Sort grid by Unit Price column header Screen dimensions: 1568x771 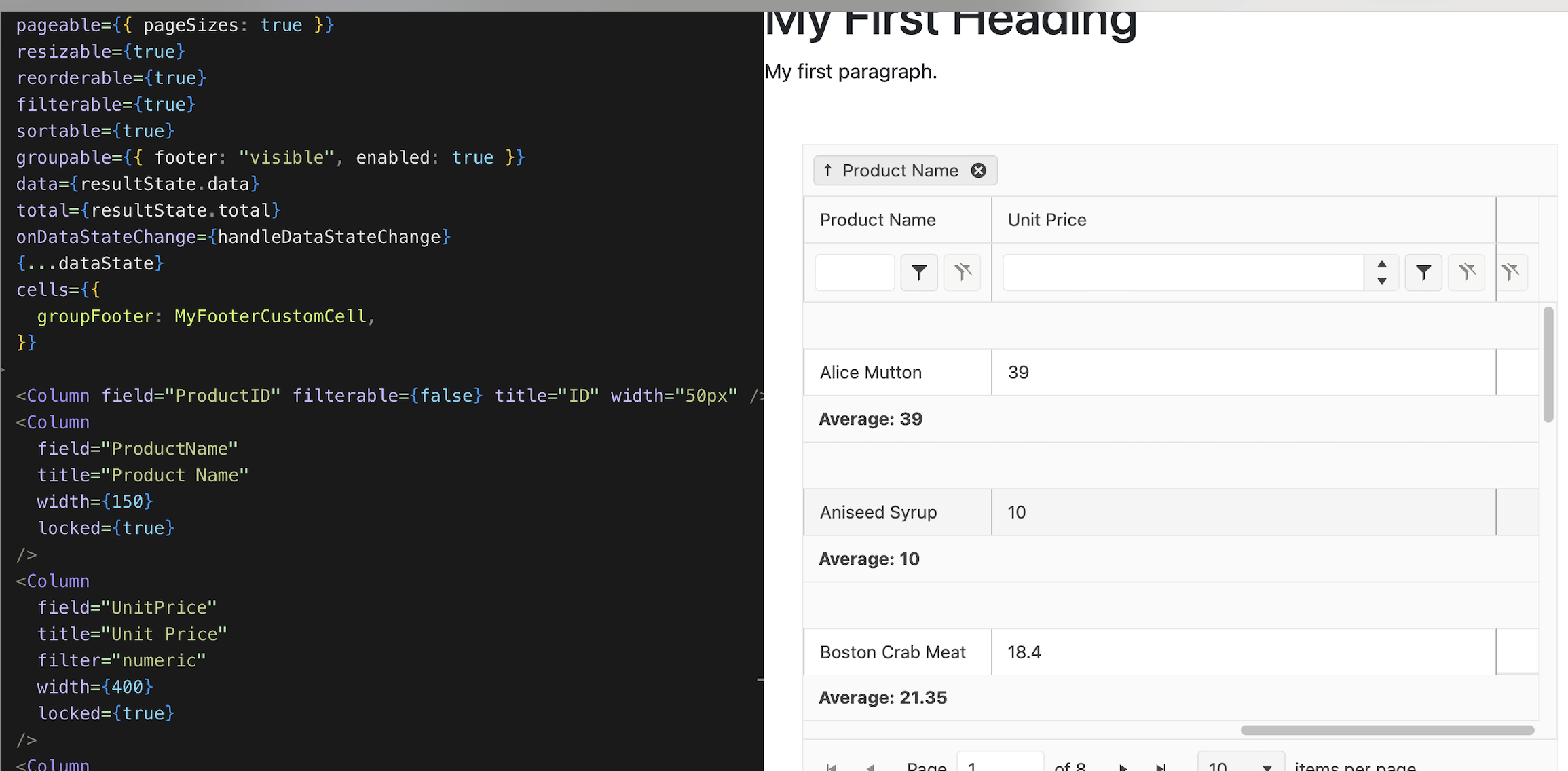tap(1047, 220)
